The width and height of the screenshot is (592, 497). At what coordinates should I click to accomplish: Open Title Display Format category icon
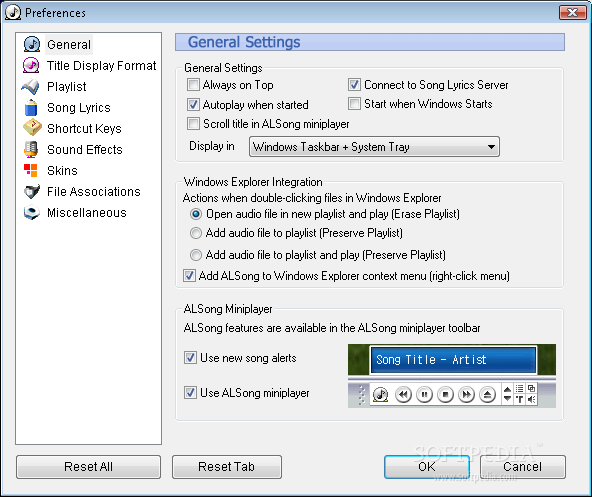31,65
